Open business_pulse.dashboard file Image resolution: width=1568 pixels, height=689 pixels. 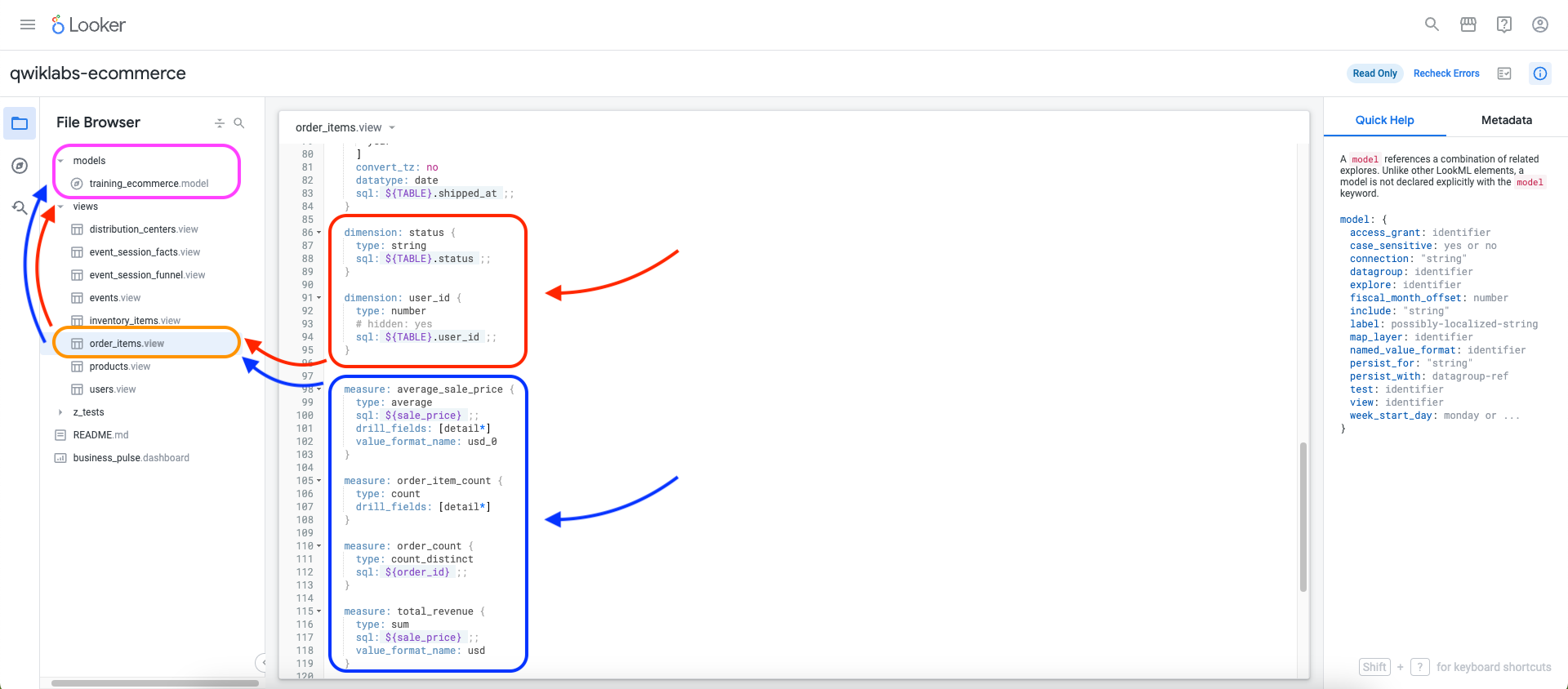131,458
